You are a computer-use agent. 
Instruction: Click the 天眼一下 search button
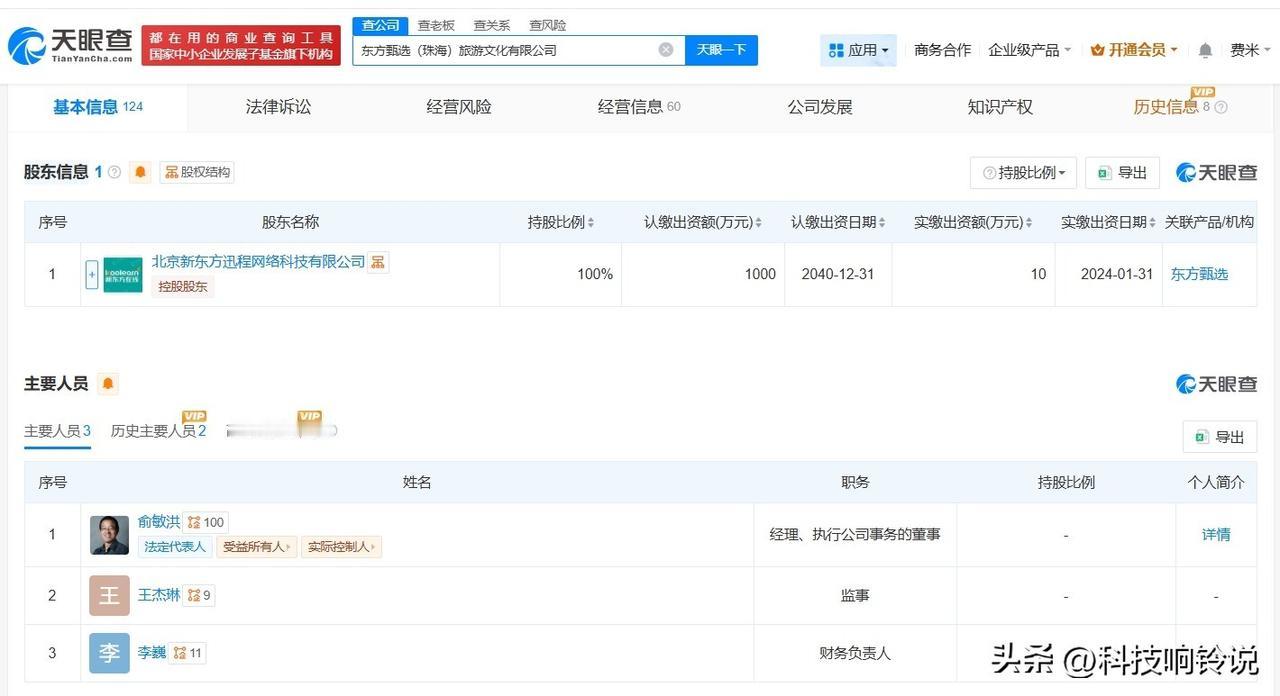(x=721, y=50)
